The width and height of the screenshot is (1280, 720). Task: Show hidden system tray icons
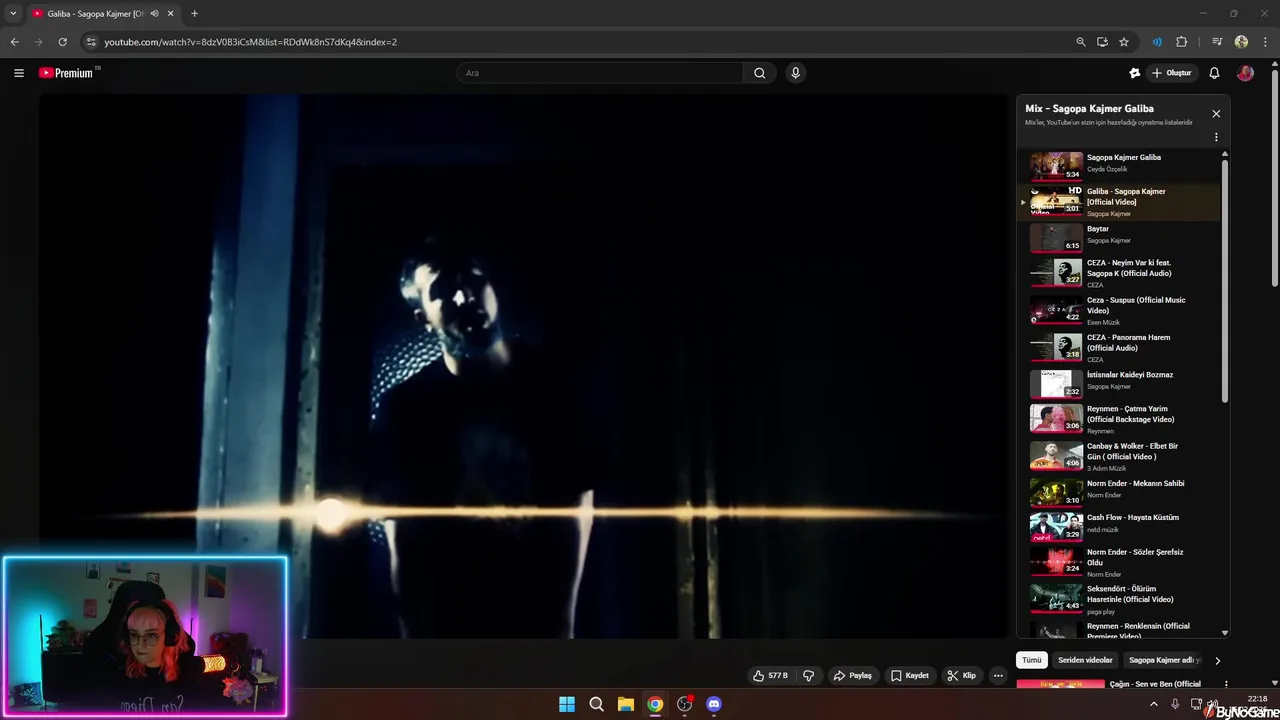tap(1153, 704)
